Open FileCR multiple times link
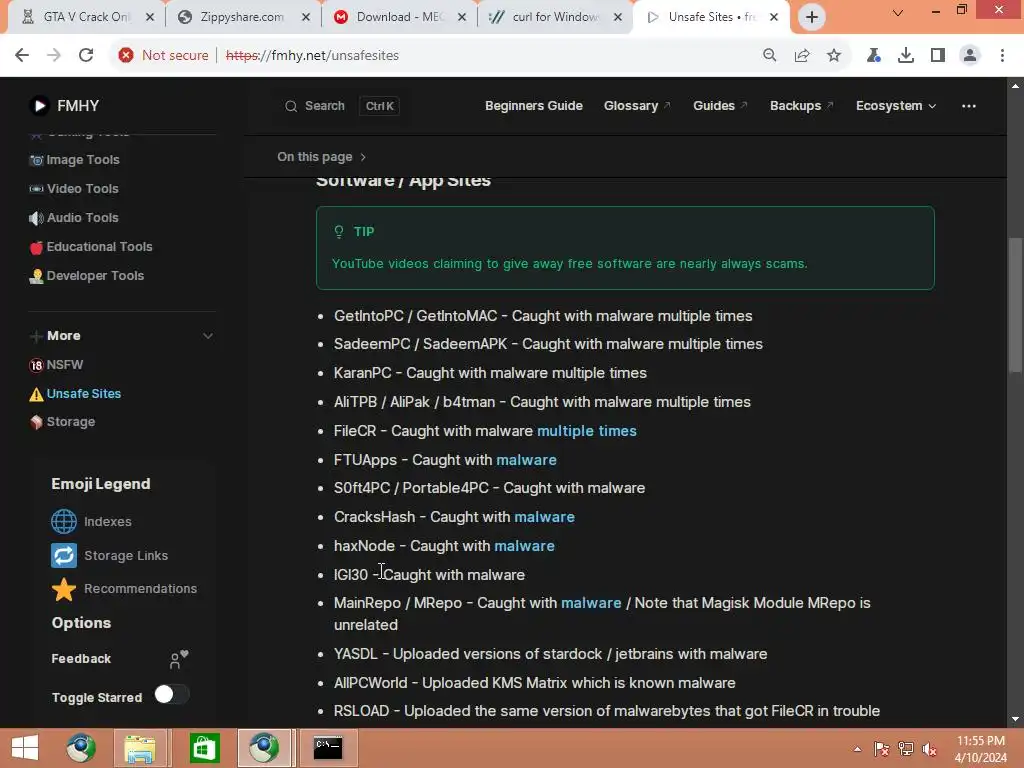Image resolution: width=1024 pixels, height=768 pixels. (586, 431)
